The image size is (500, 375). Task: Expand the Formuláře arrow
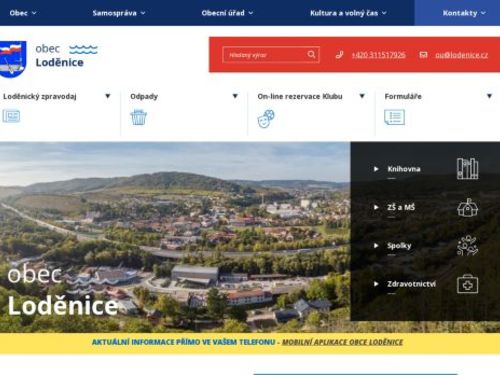coord(489,96)
